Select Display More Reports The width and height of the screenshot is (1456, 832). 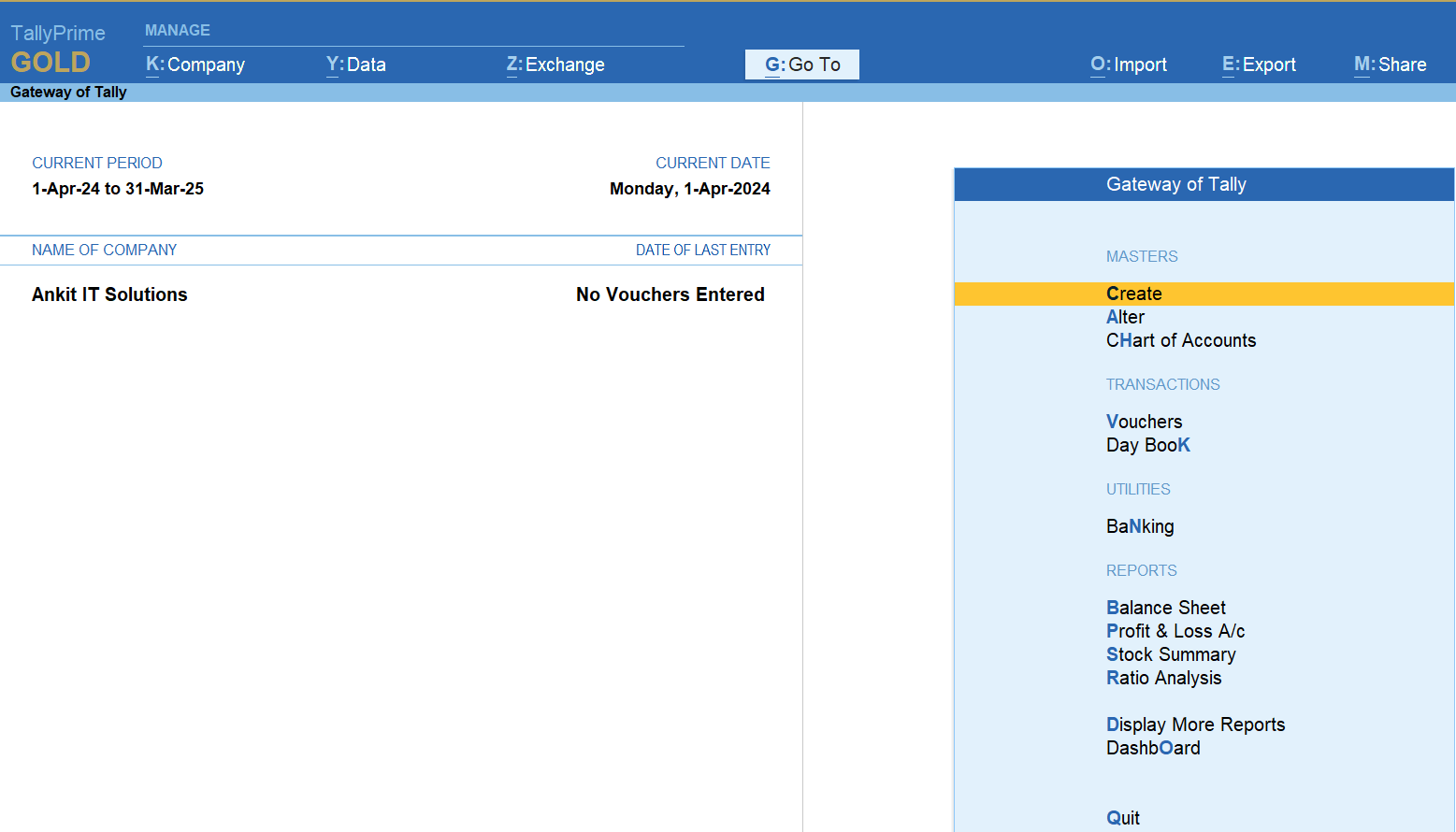click(1195, 724)
